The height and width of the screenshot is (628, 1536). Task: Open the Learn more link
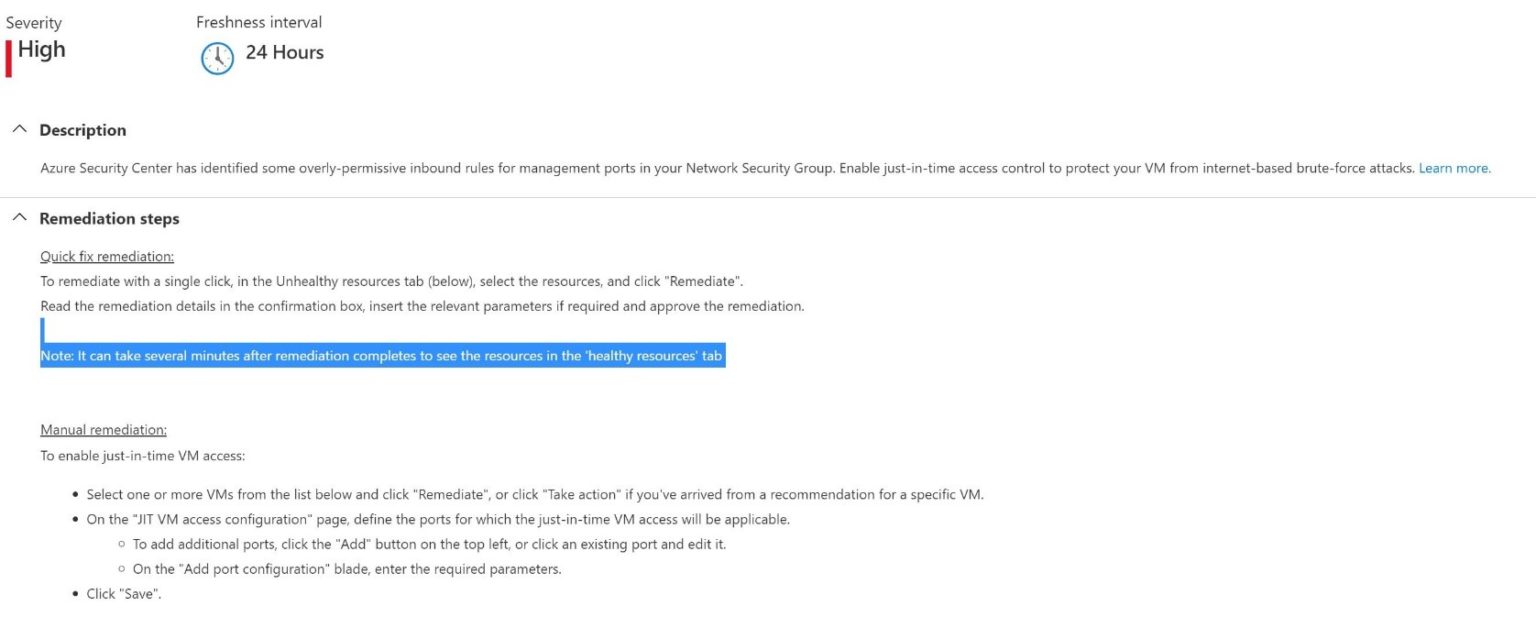pyautogui.click(x=1454, y=167)
